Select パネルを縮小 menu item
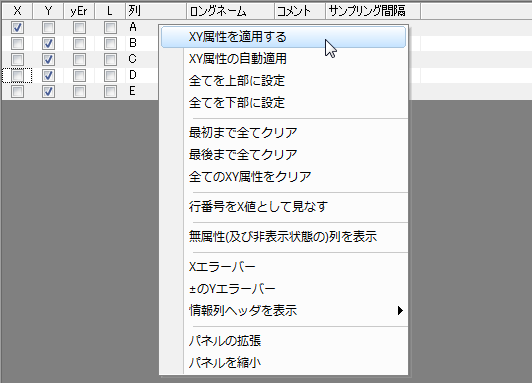Screen dimensions: 532x383 [283, 363]
